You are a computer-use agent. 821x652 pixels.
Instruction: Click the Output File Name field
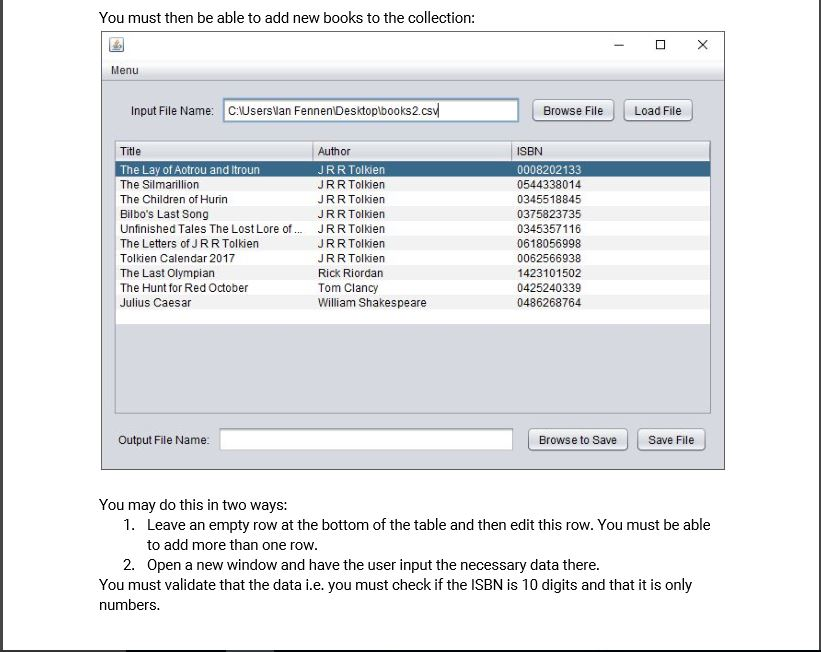coord(366,439)
